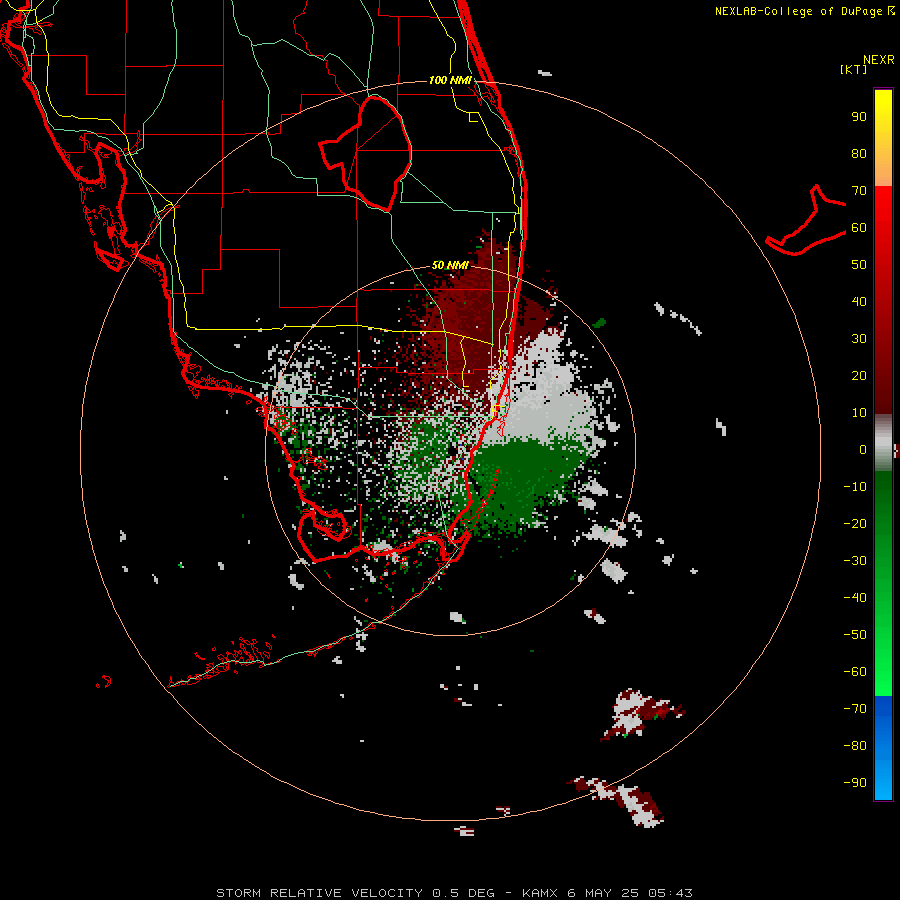Click the -80 value on velocity scale

pos(855,746)
